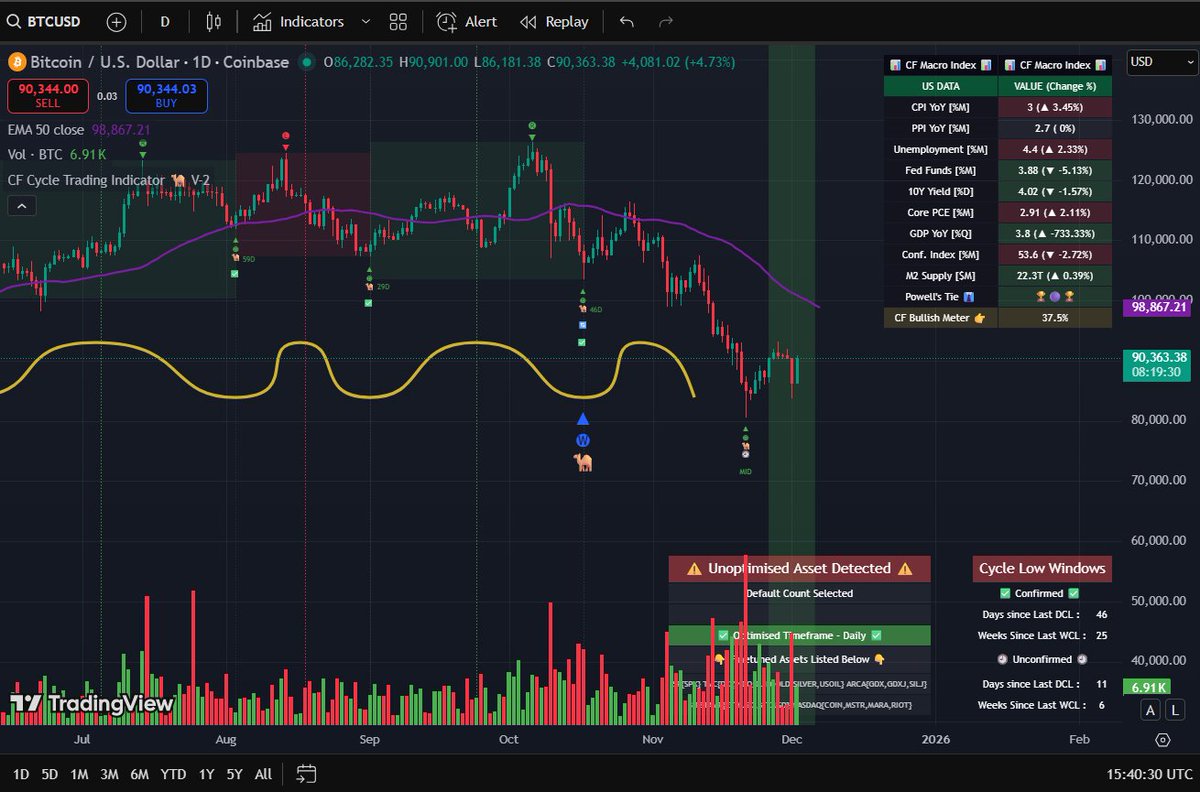This screenshot has height=792, width=1200.
Task: Expand the favorite indicators dropdown arrow
Action: [x=364, y=21]
